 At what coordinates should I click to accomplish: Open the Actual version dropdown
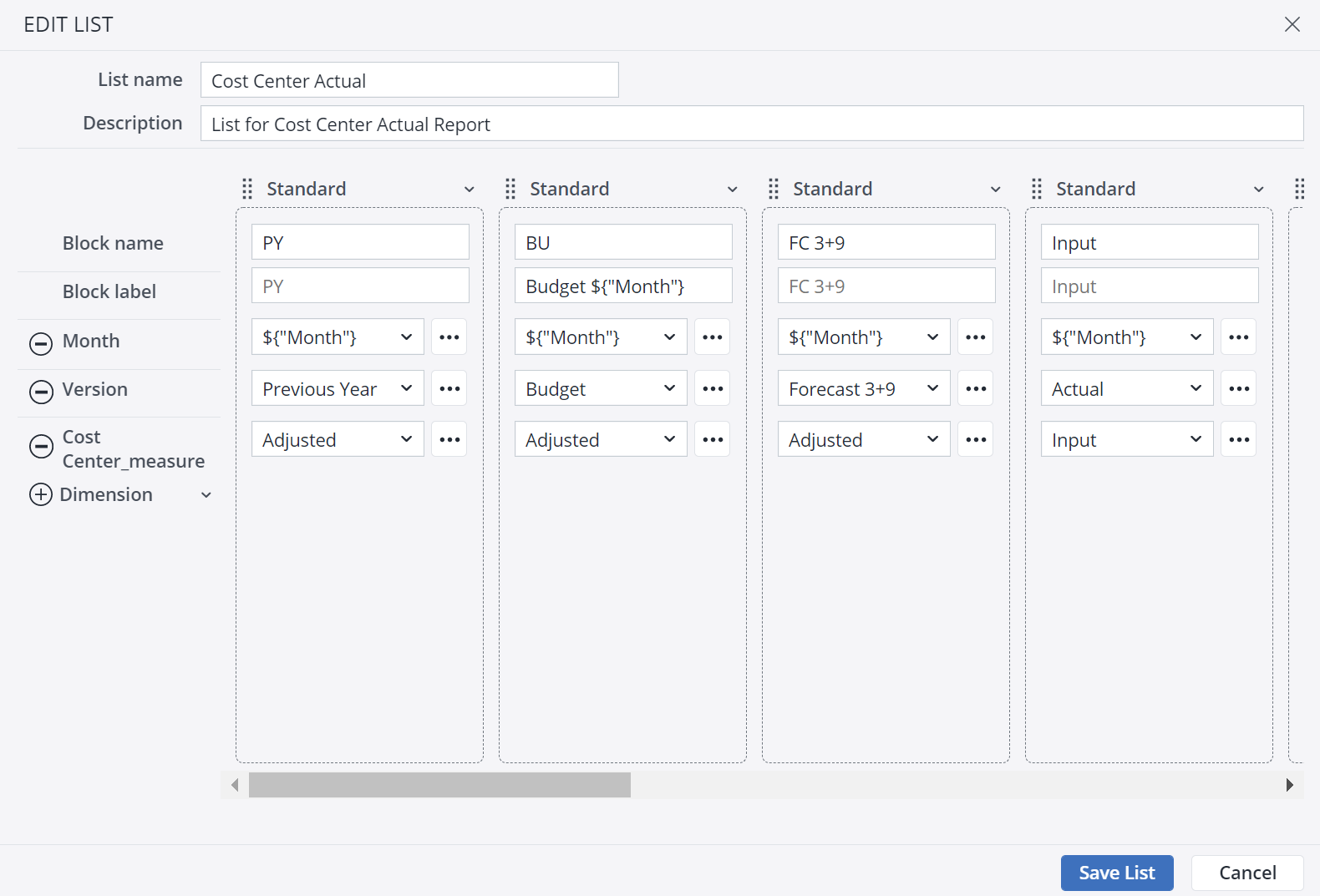(1127, 388)
